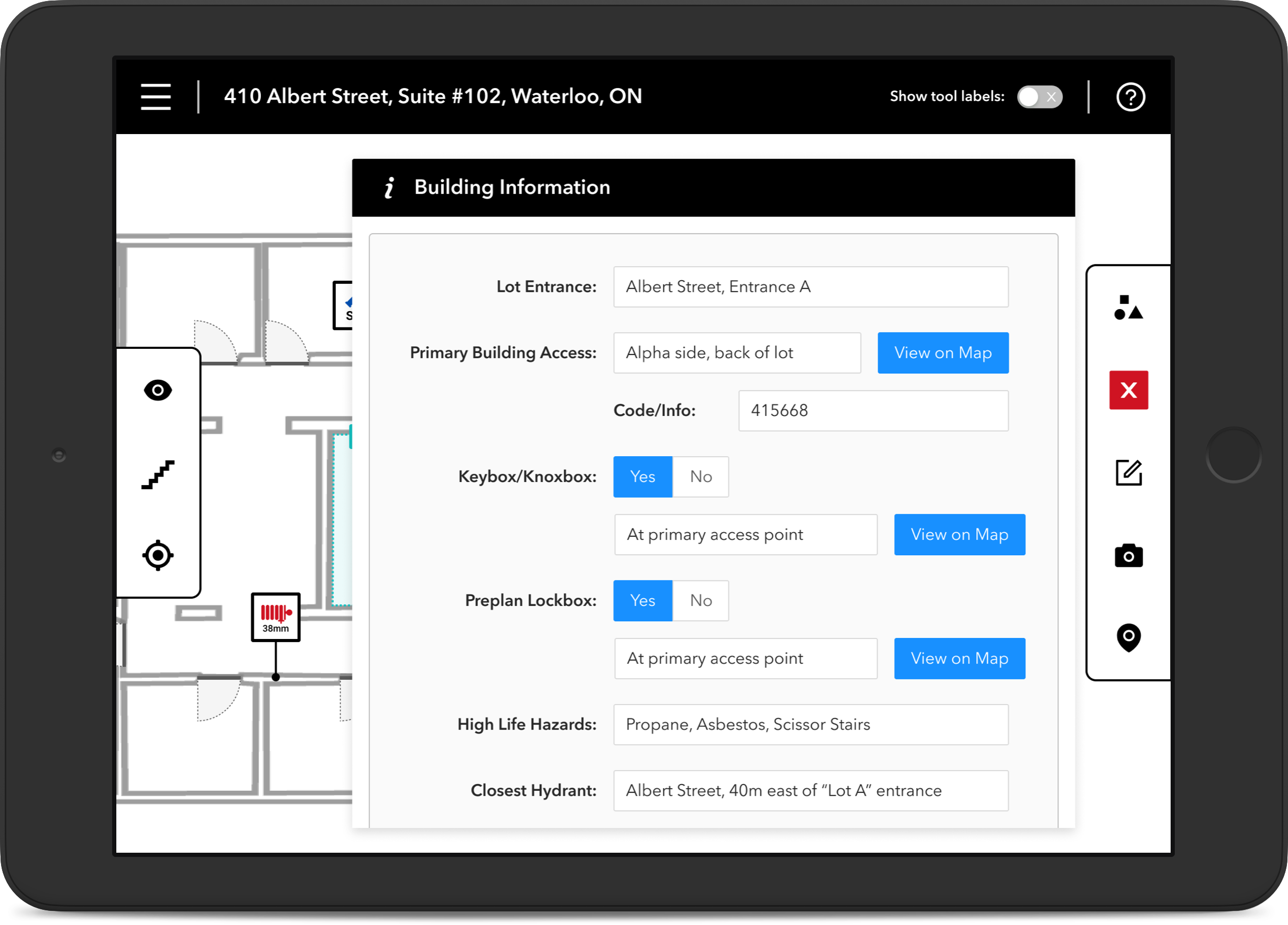Screen dimensions: 1288x925
Task: Click the stairs icon in left panel
Action: 158,474
